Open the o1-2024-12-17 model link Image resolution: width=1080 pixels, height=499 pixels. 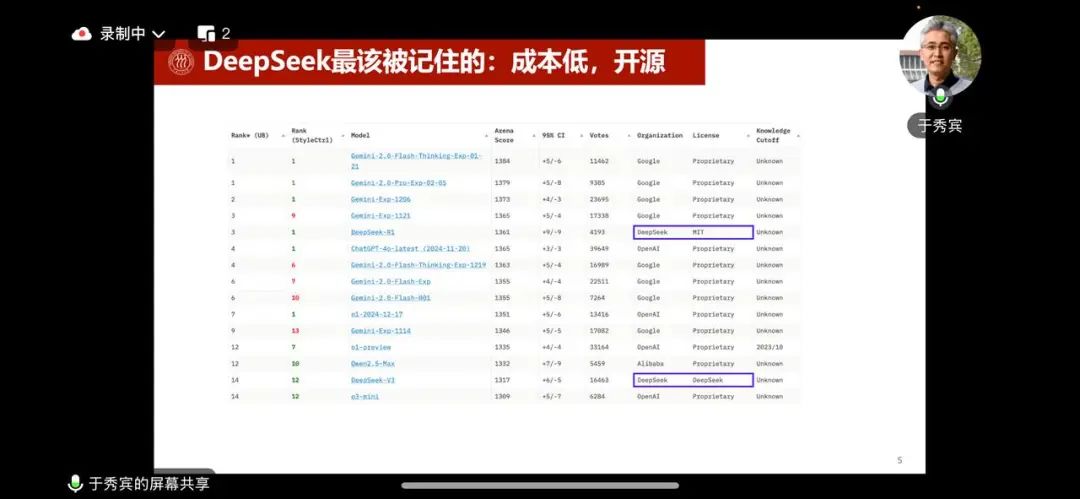click(377, 314)
